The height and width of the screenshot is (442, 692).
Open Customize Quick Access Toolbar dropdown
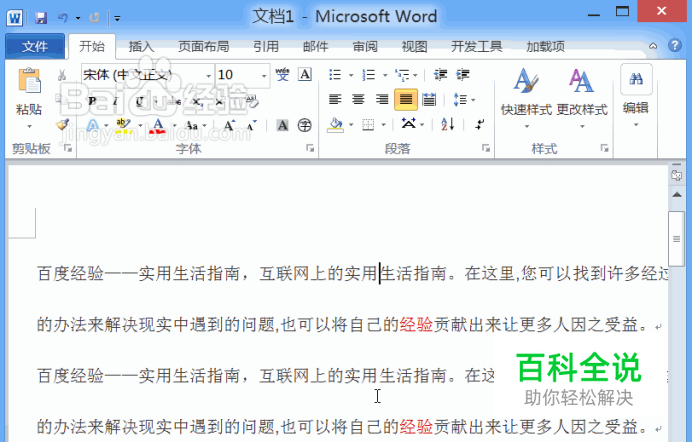point(117,18)
